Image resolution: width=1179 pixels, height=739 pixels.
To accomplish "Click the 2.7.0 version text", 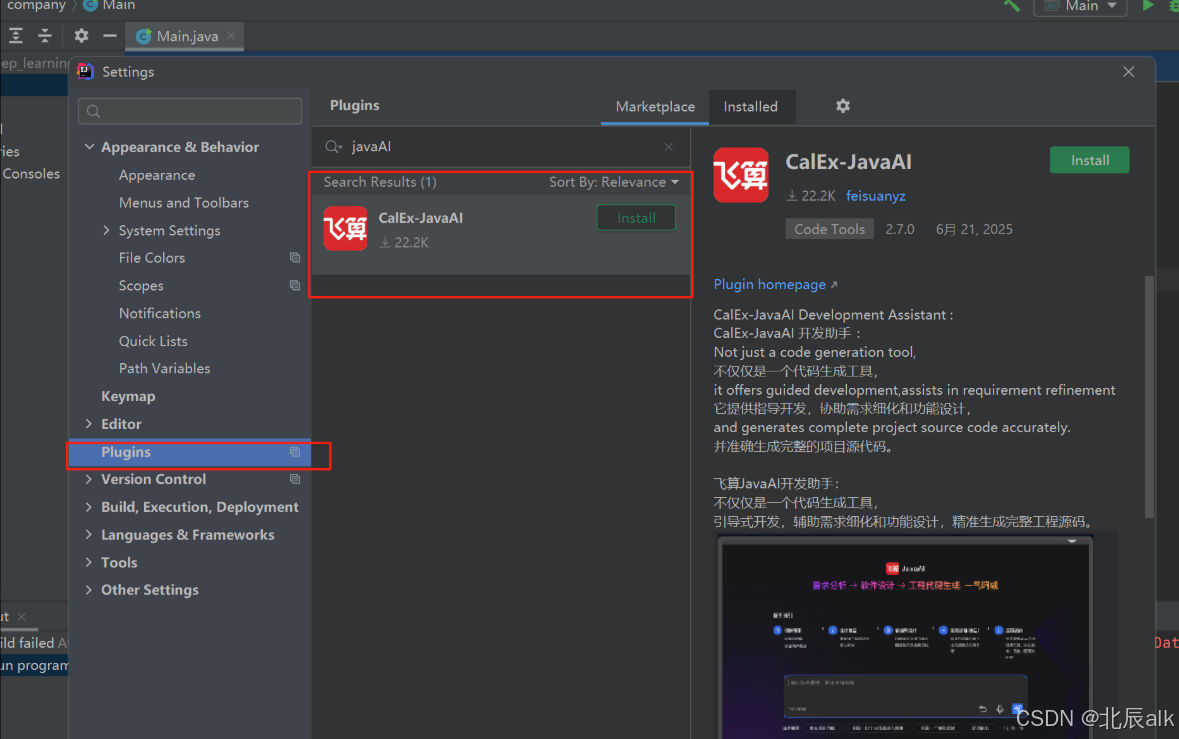I will (x=899, y=229).
